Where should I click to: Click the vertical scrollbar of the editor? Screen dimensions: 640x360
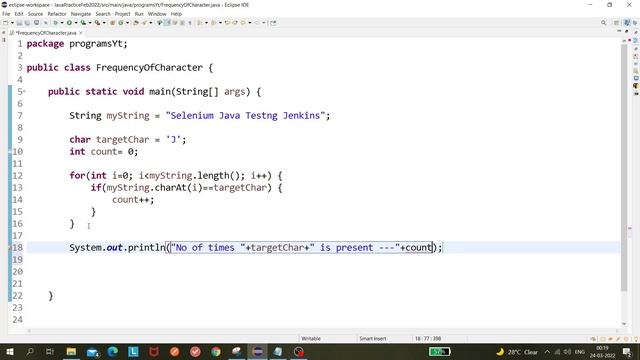[x=624, y=167]
